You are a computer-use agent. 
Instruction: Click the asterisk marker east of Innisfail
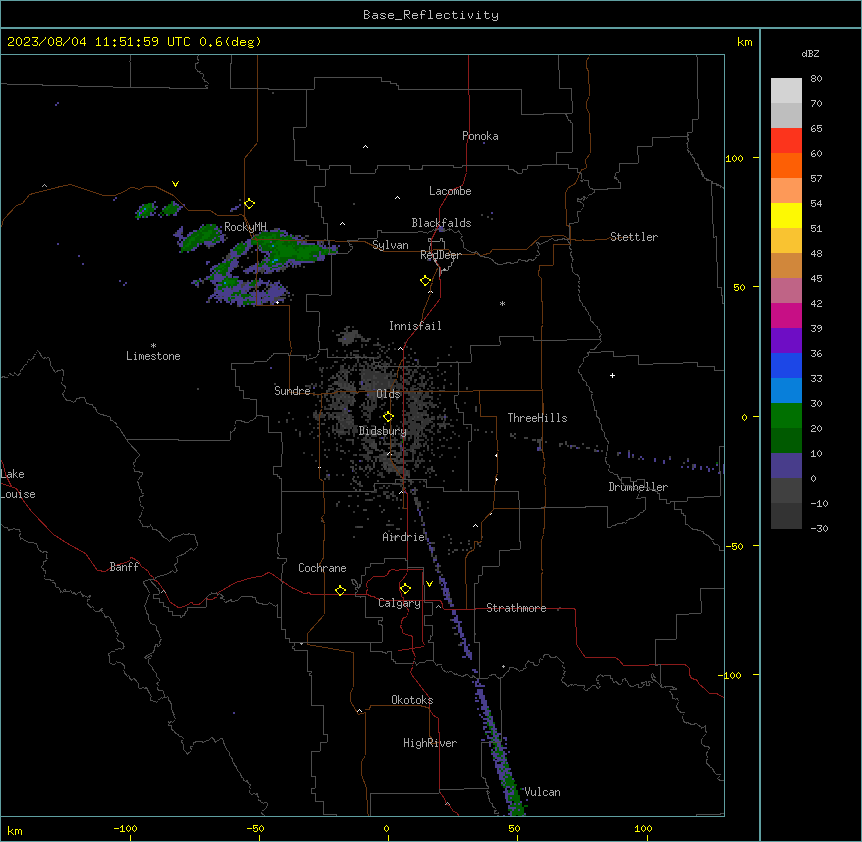click(502, 303)
